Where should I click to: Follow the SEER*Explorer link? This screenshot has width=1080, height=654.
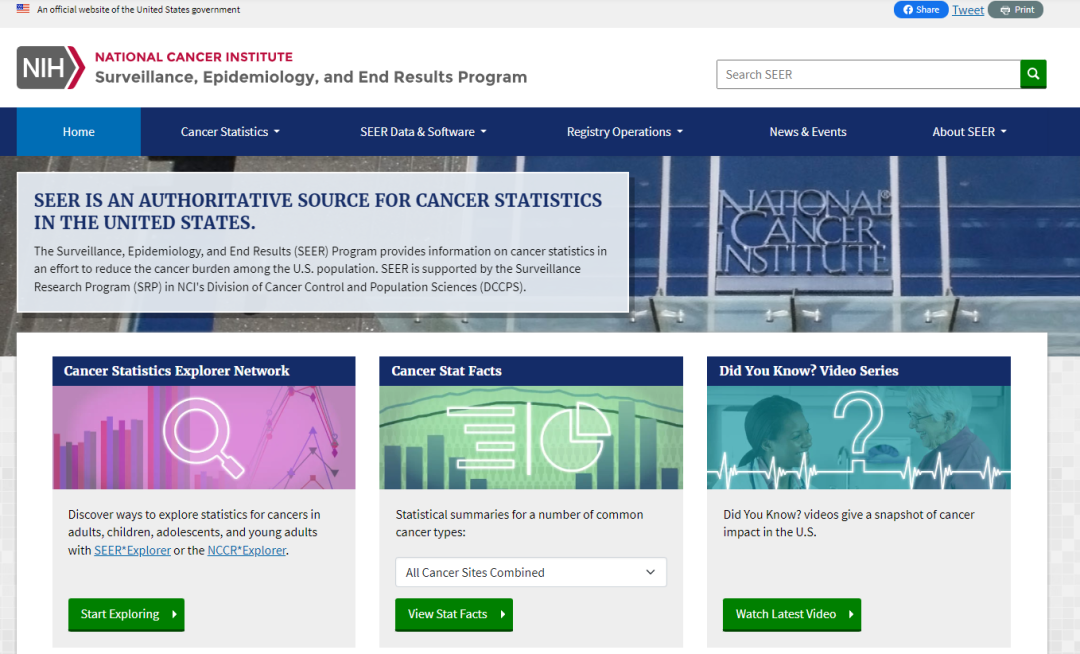click(x=132, y=550)
